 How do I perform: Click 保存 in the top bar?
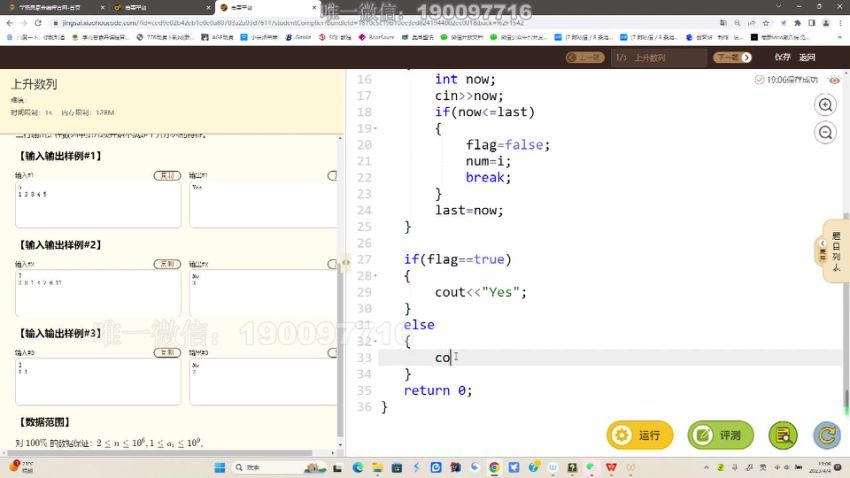point(782,57)
